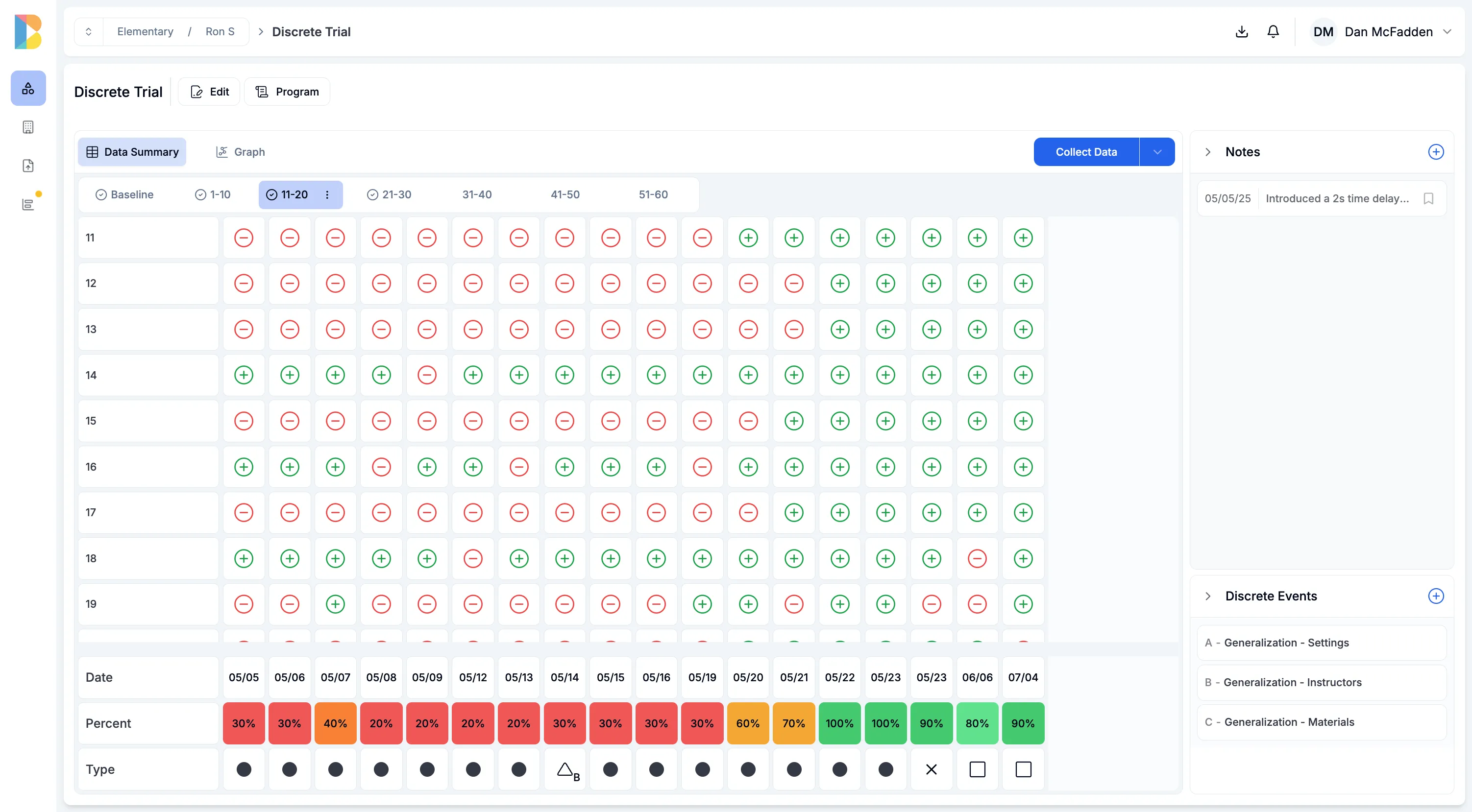The width and height of the screenshot is (1472, 812).
Task: Click the filled circle type marker for 05/20
Action: [748, 770]
